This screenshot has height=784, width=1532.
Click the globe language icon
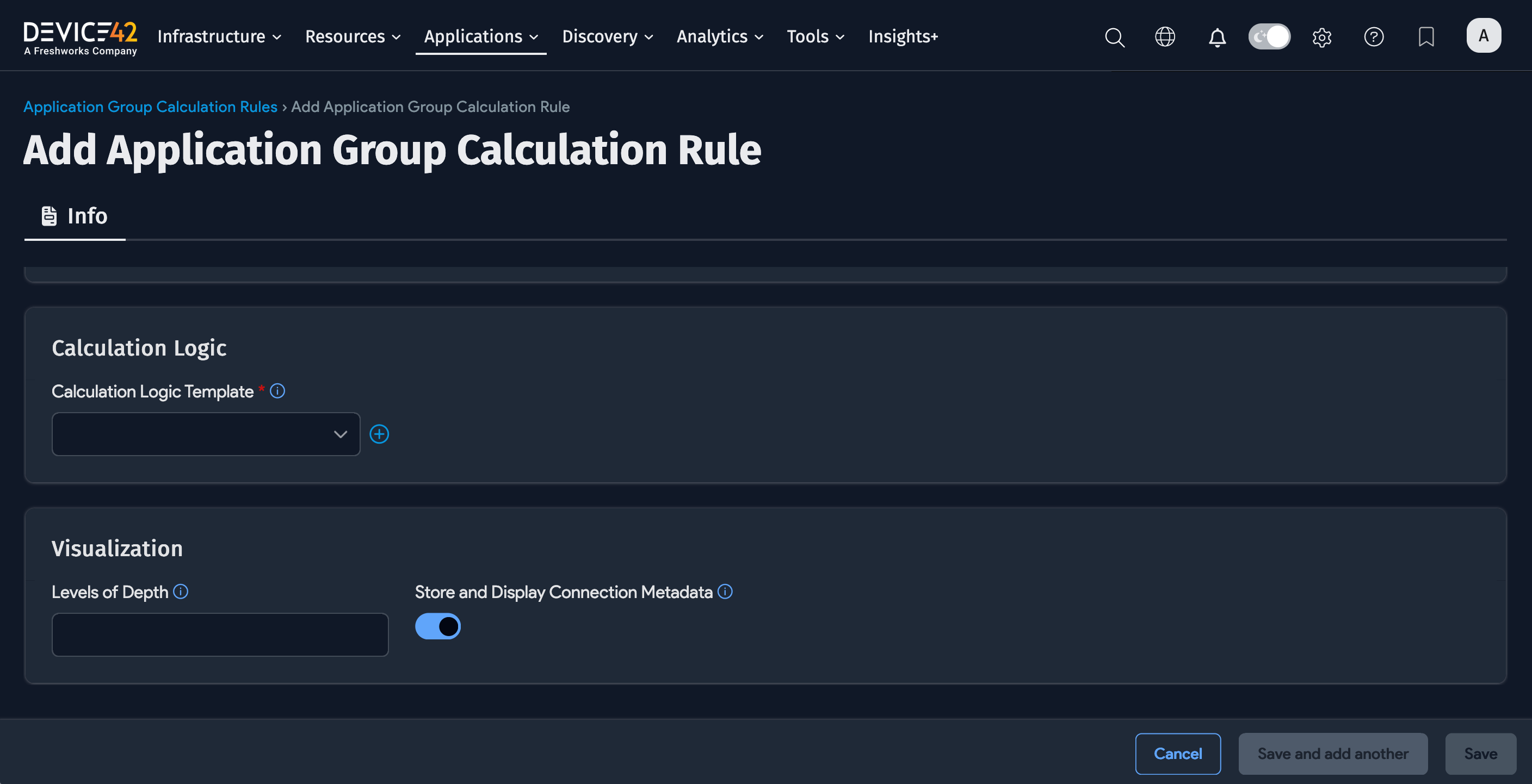click(x=1164, y=37)
